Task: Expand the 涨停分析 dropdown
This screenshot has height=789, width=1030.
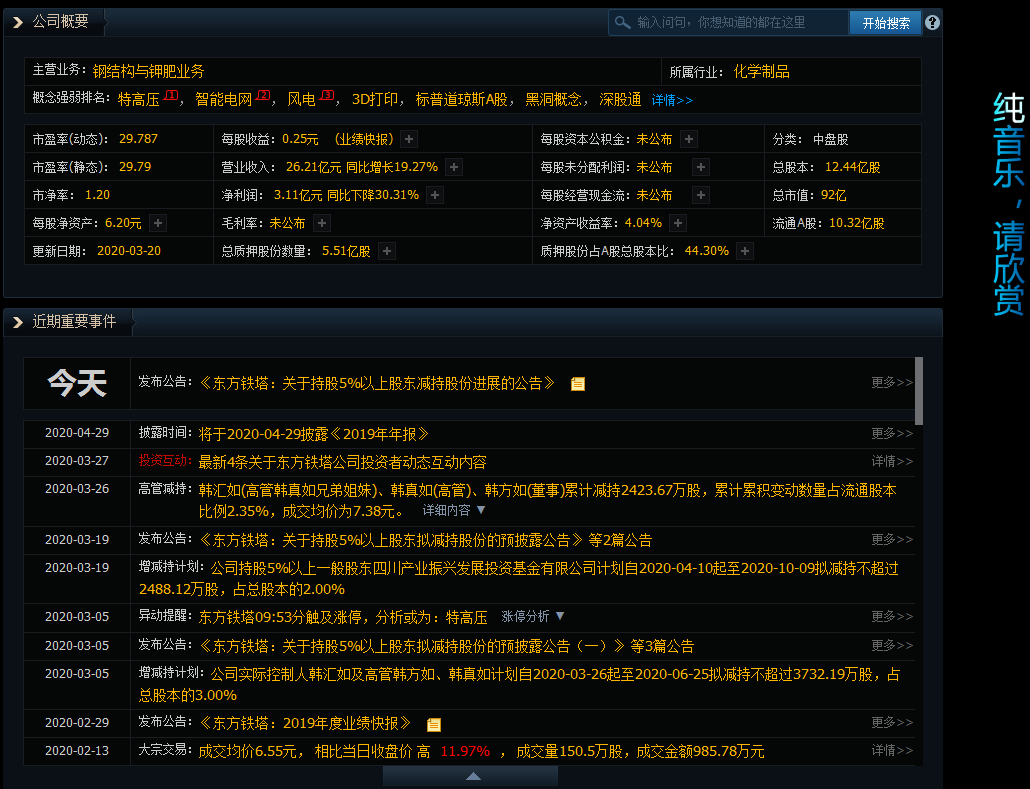Action: 533,616
